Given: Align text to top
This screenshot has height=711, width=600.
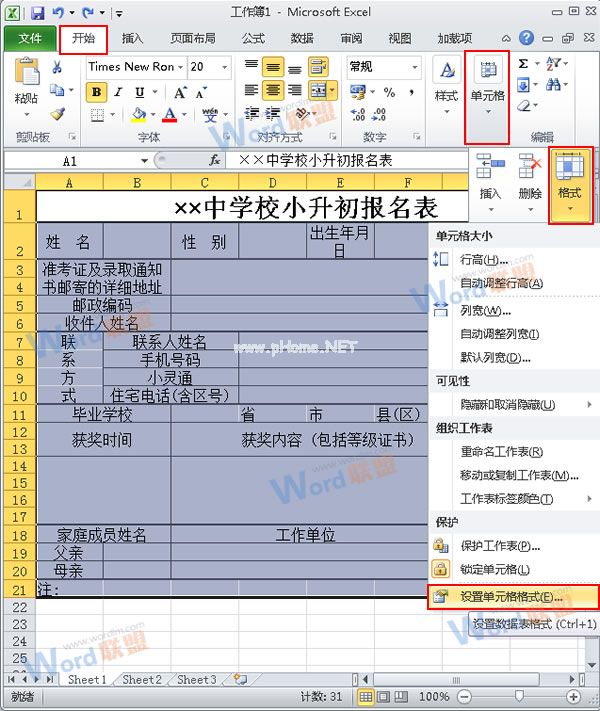Looking at the screenshot, I should (x=251, y=66).
